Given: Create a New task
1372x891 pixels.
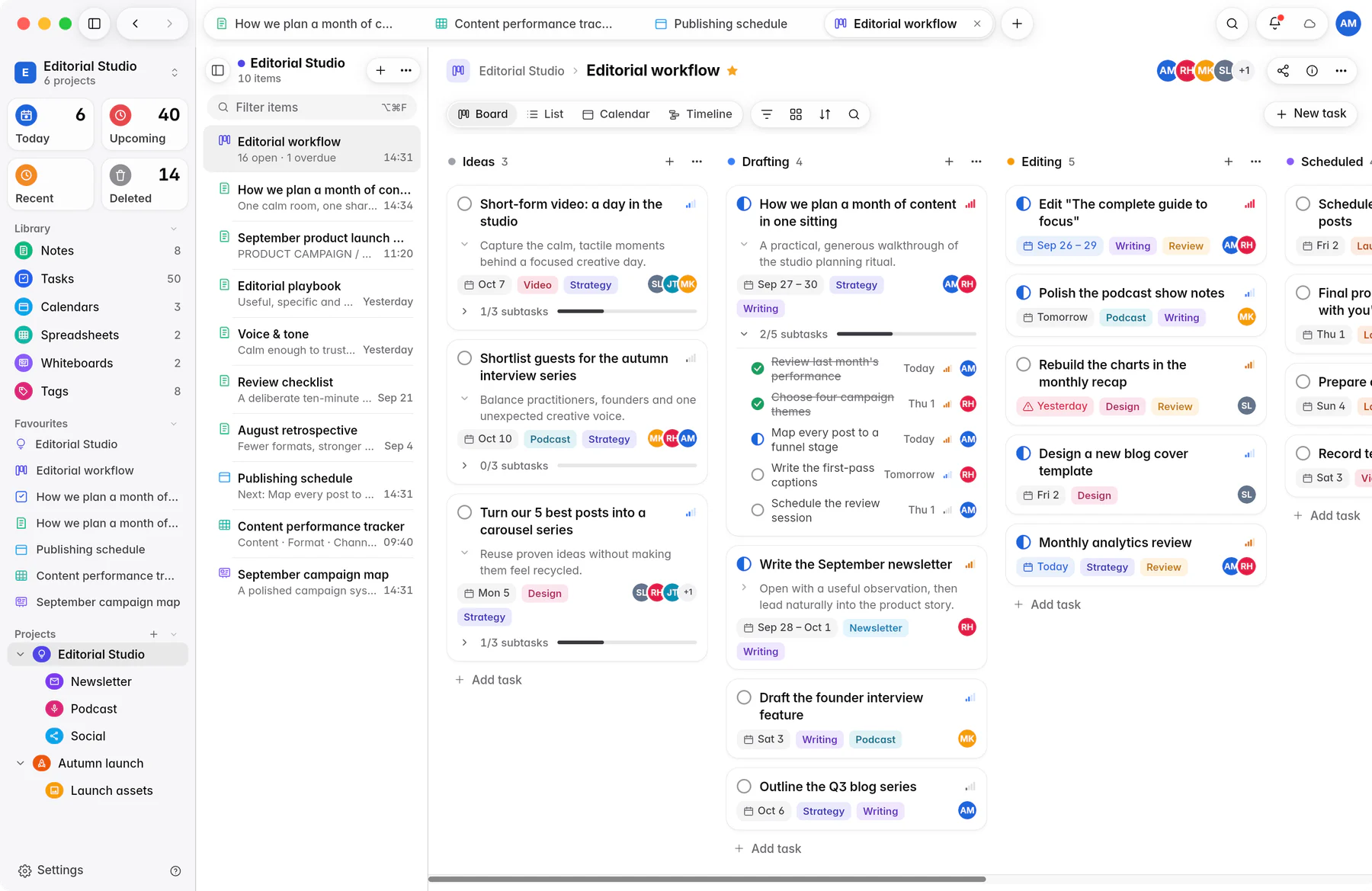Looking at the screenshot, I should coord(1311,114).
